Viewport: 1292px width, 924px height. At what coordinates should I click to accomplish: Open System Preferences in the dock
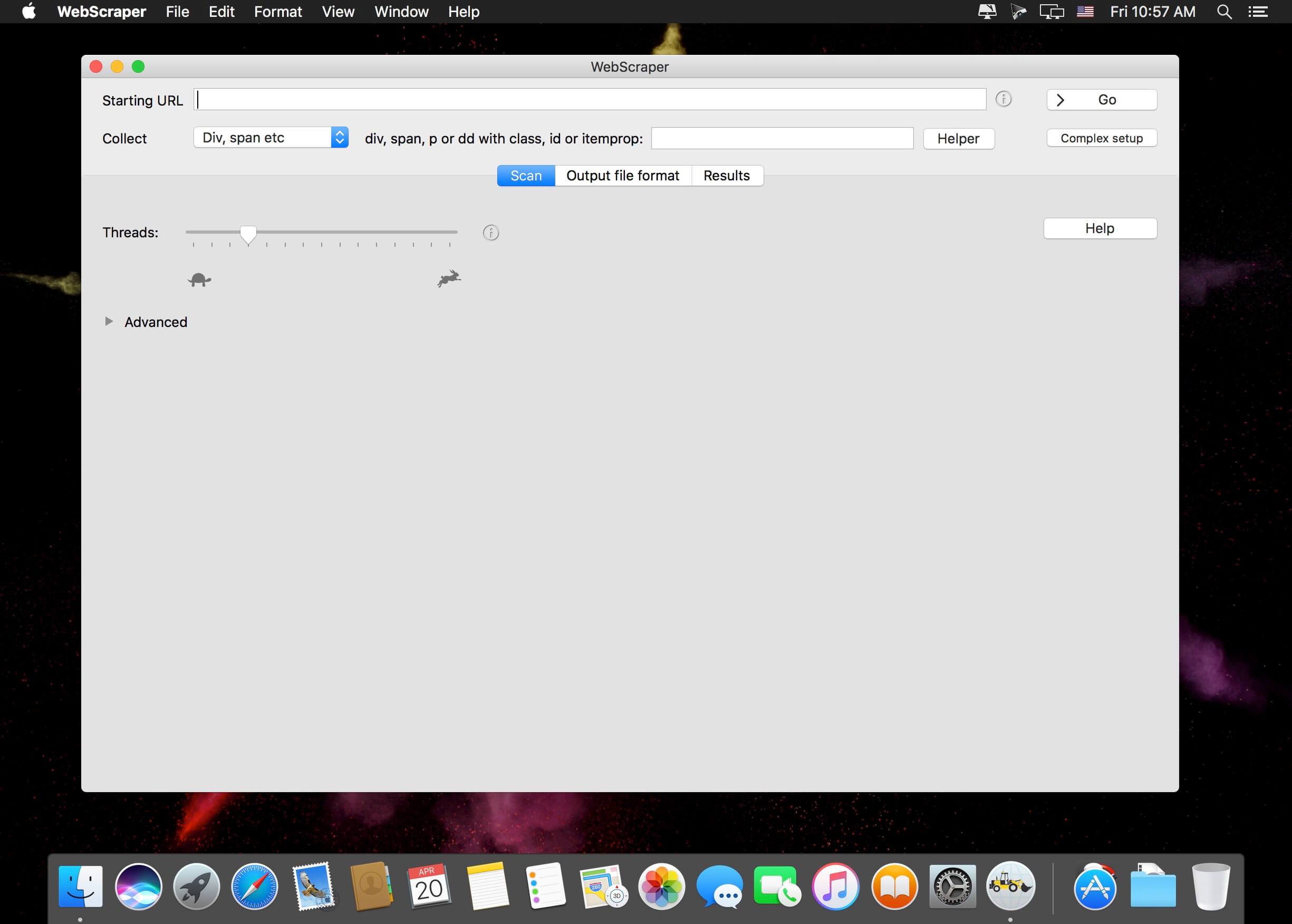click(952, 886)
